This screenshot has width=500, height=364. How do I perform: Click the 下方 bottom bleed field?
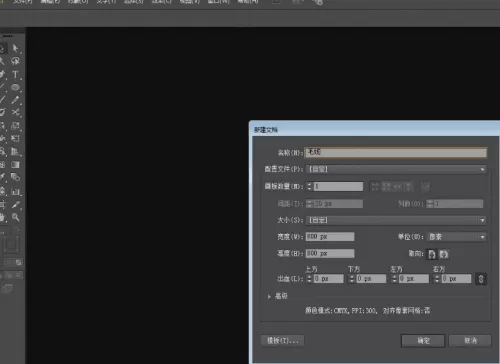coord(371,279)
